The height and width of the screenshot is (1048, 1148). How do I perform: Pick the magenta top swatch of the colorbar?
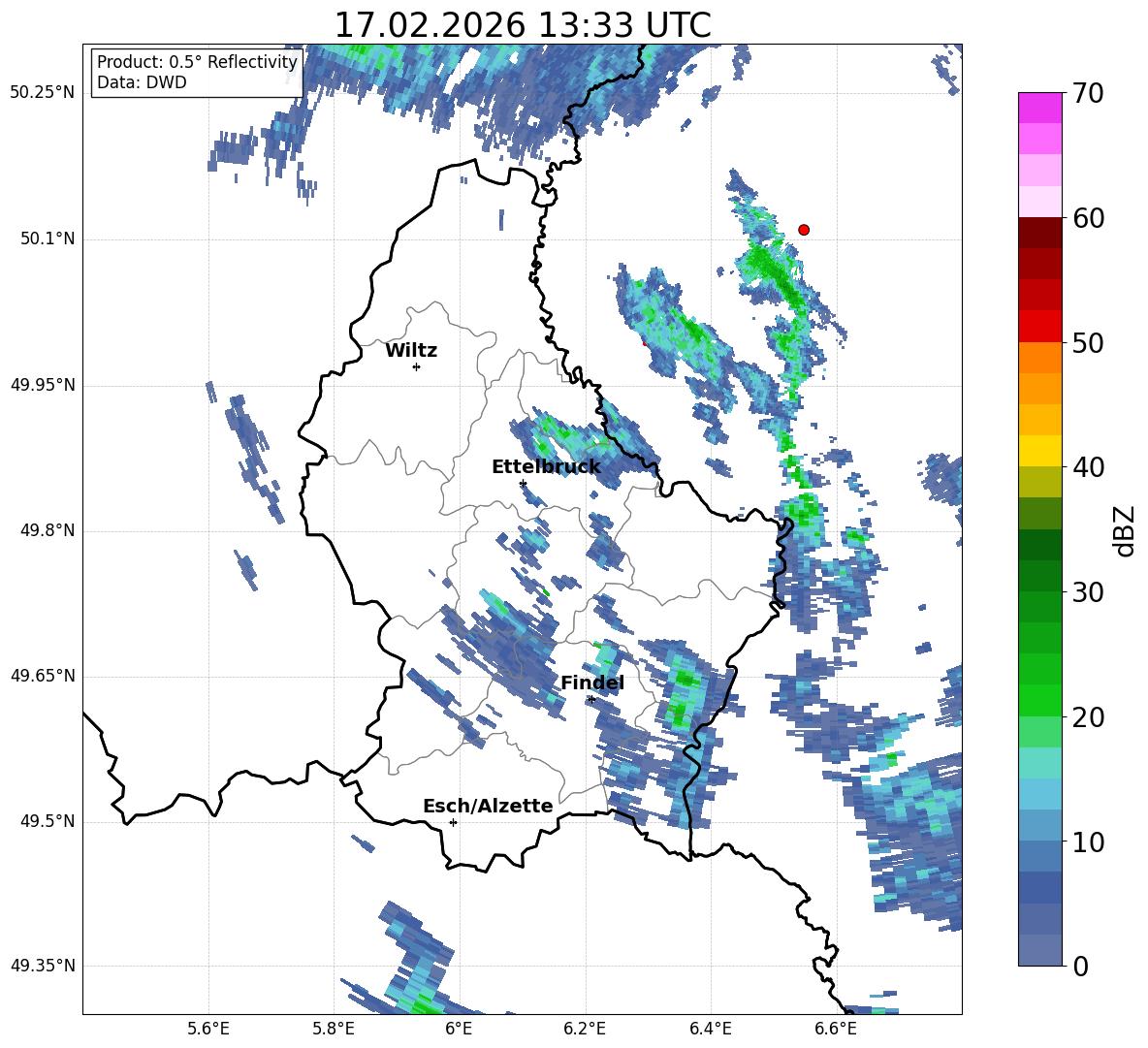pyautogui.click(x=1039, y=108)
